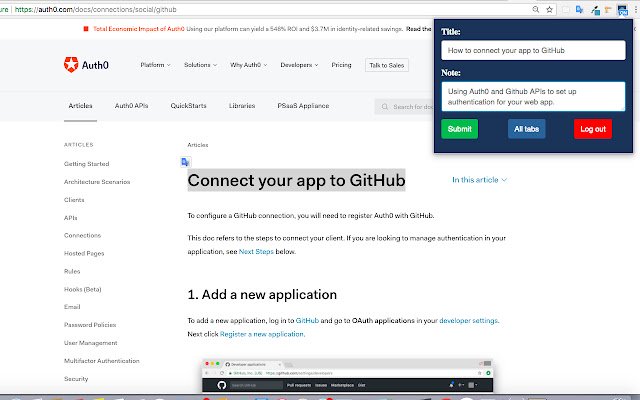
Task: Open the Chrome three-dot menu
Action: pos(636,10)
